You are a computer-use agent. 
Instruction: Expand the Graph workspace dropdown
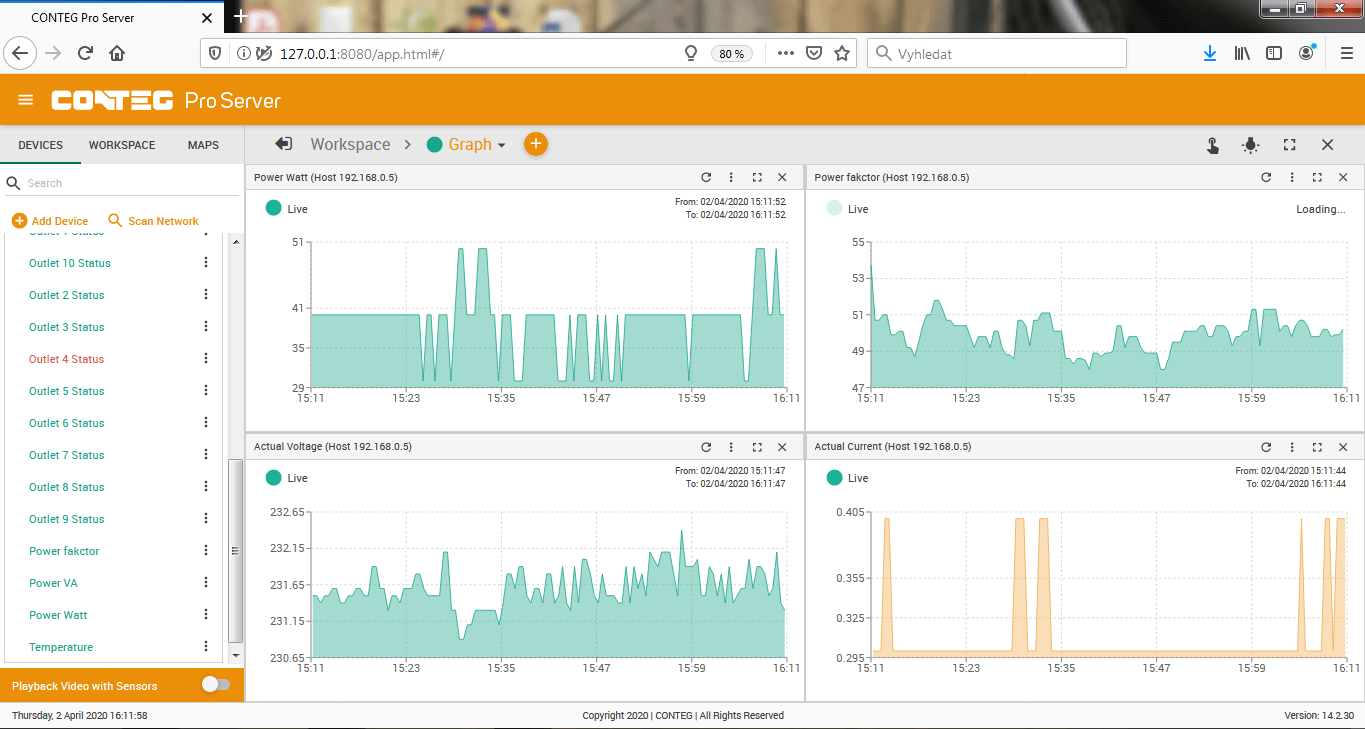[501, 146]
